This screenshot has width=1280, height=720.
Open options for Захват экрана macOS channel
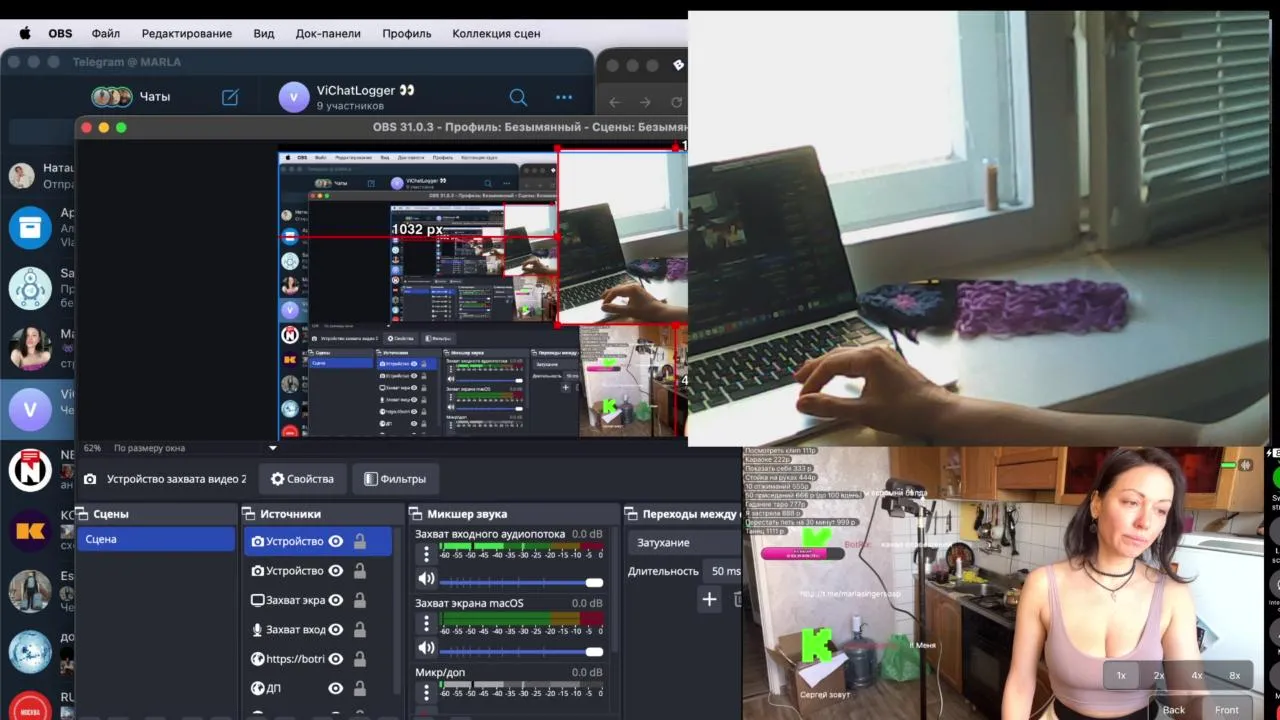pos(426,624)
